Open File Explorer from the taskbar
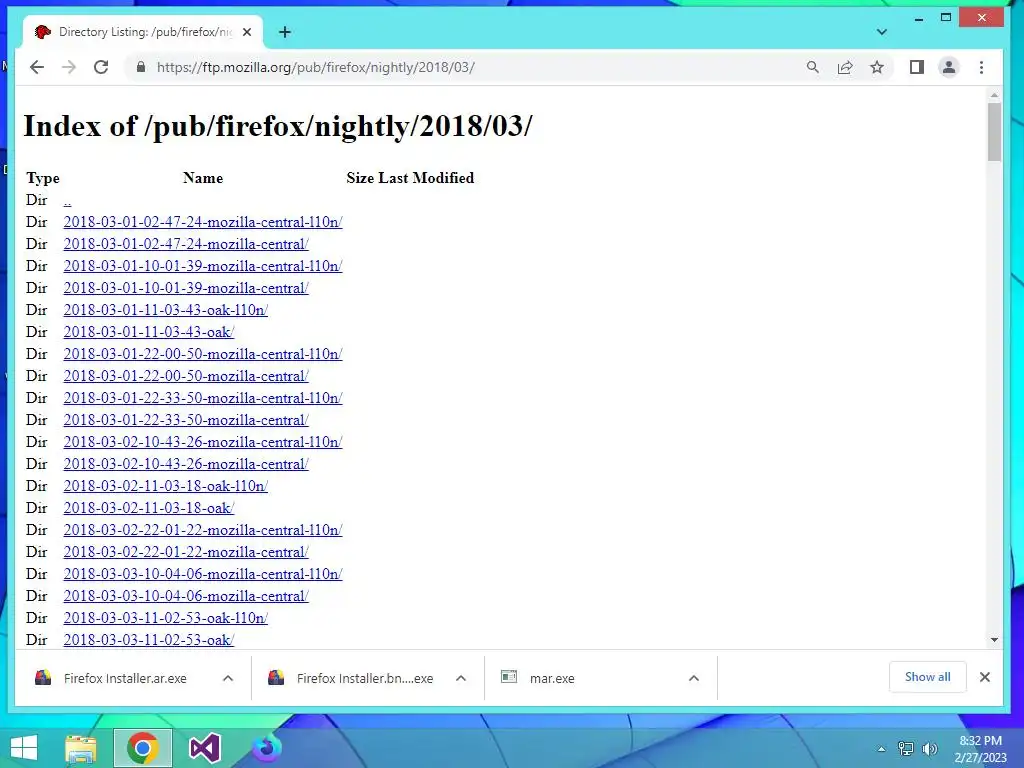Screen dimensions: 1024x768 click(x=81, y=748)
